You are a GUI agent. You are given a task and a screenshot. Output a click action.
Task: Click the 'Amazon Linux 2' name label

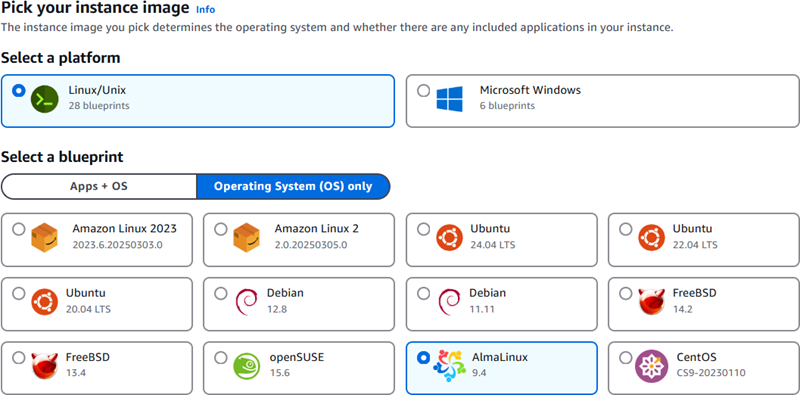point(316,229)
